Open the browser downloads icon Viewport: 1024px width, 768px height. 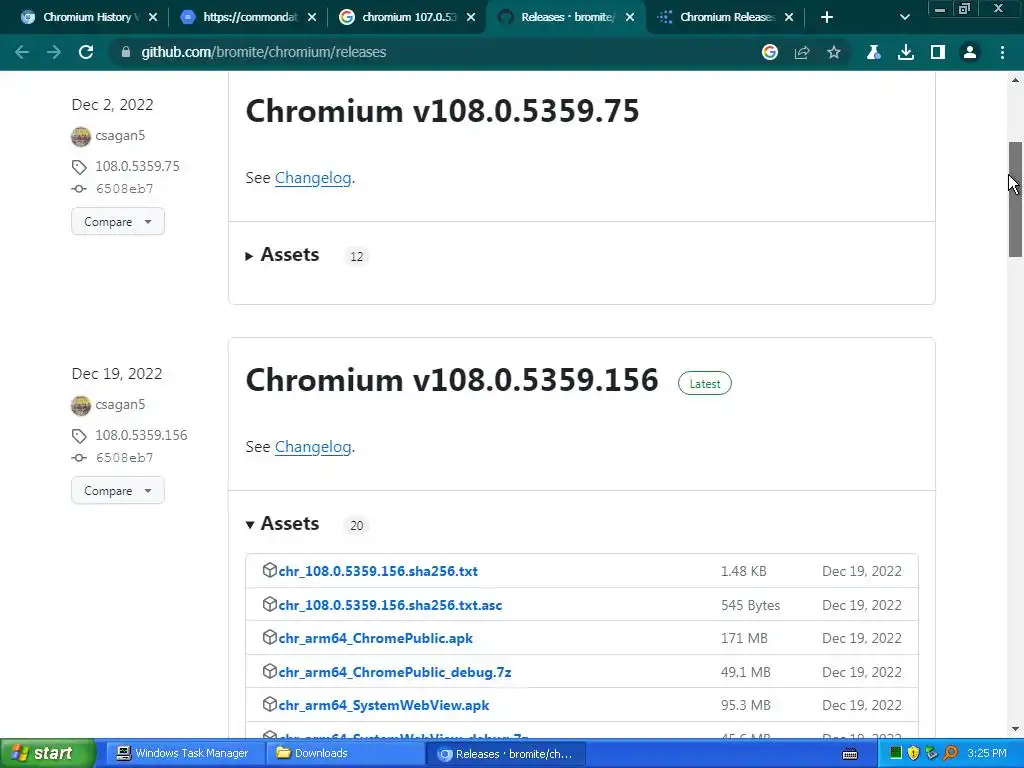tap(906, 52)
